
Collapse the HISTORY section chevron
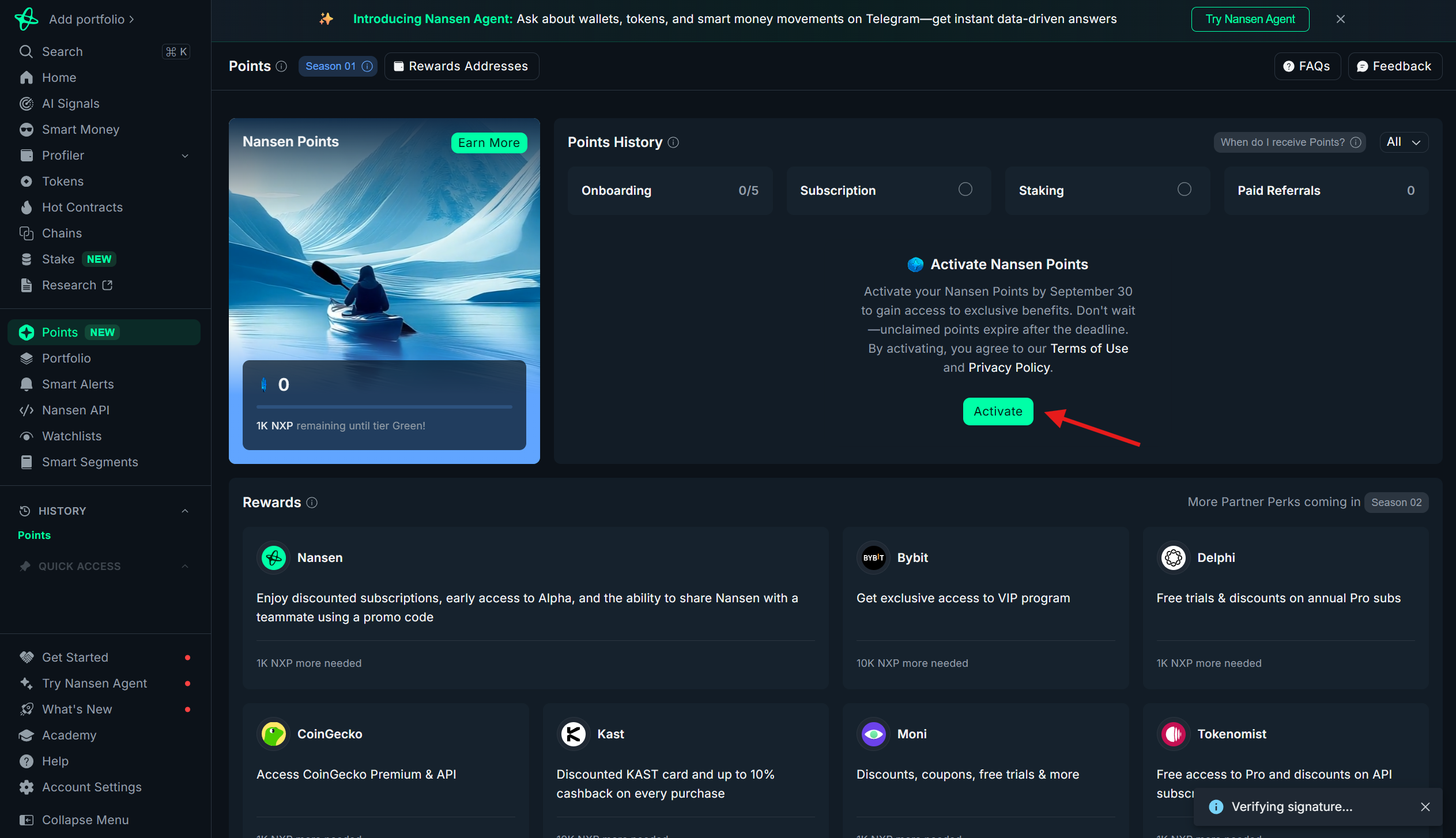(x=185, y=511)
